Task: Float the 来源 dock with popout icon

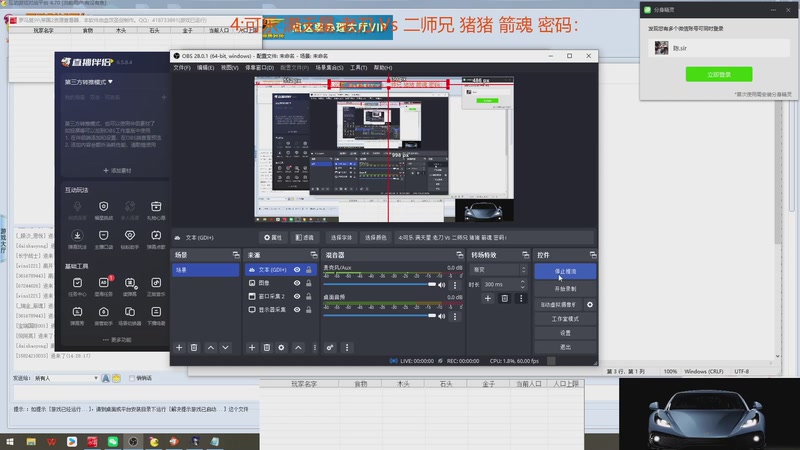Action: pos(314,255)
